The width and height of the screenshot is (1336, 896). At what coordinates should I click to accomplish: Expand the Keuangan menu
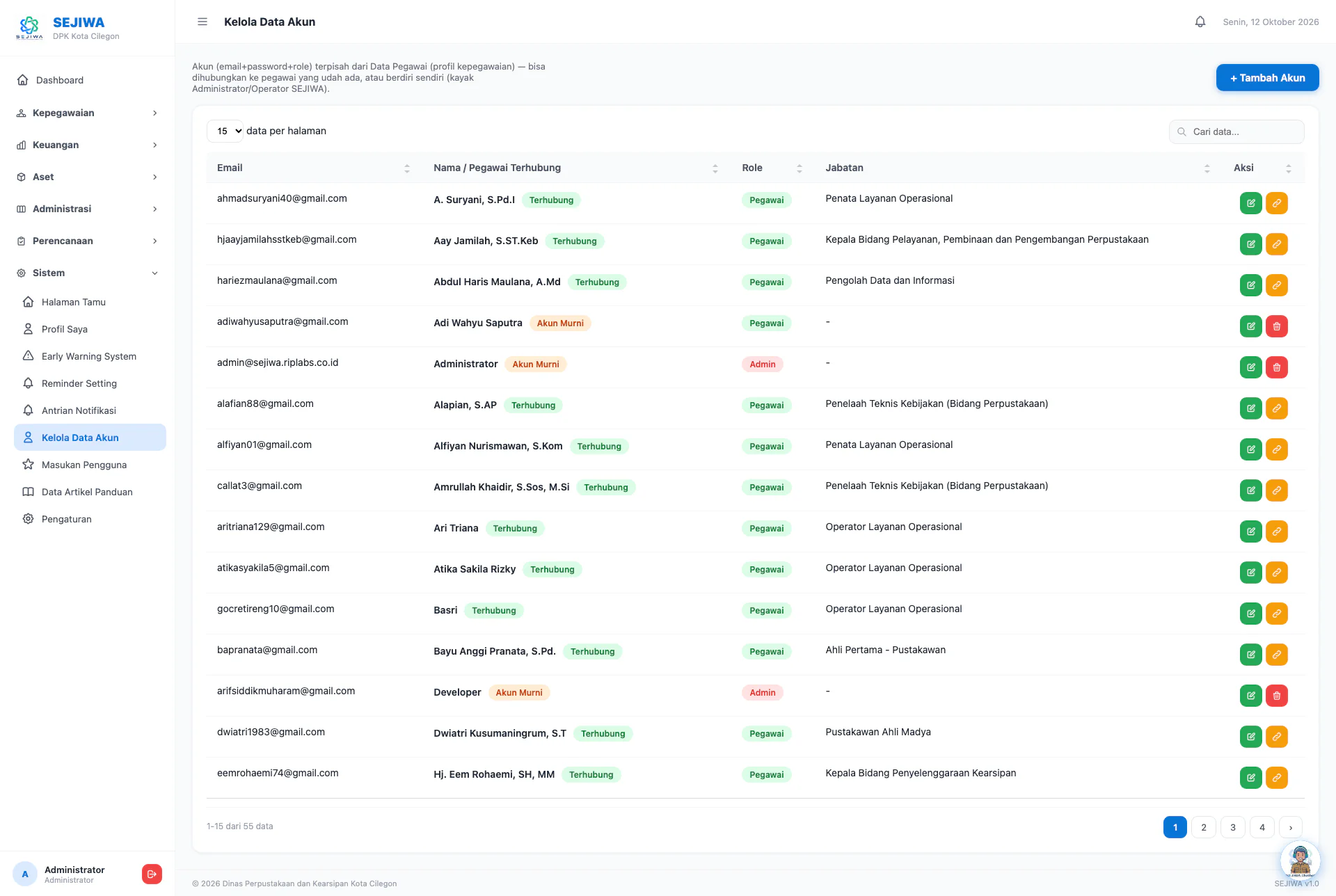[x=88, y=145]
